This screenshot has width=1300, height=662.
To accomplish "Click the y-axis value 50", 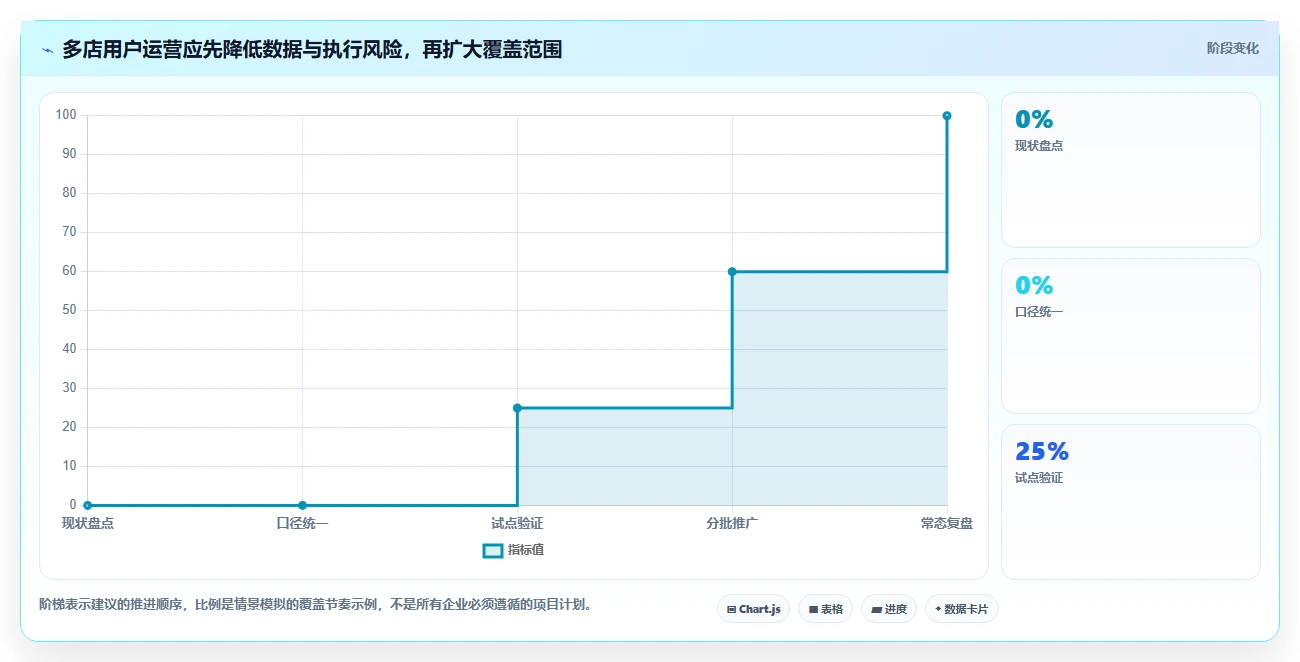I will [70, 310].
